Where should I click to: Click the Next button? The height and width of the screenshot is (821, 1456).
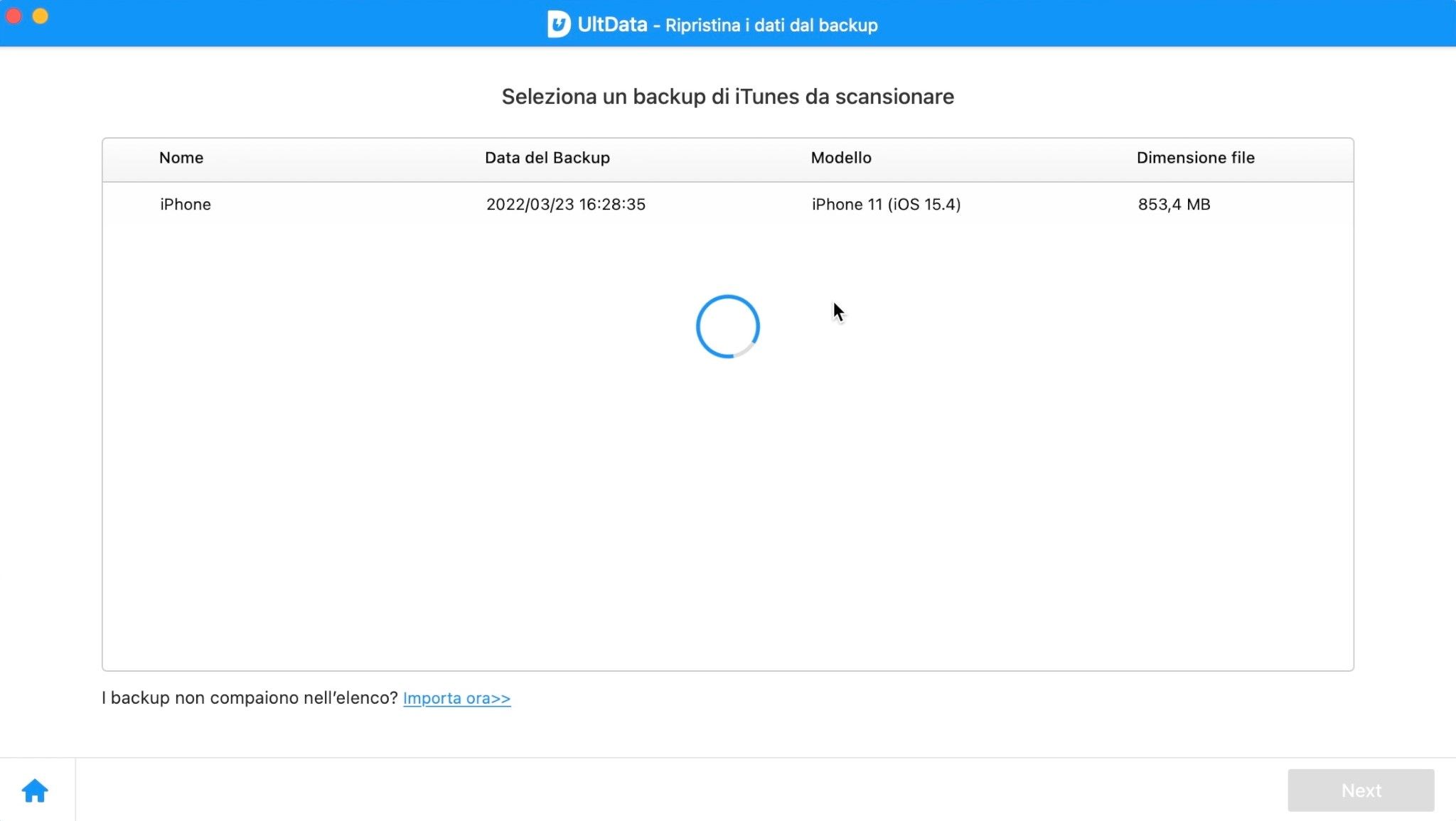(x=1361, y=790)
